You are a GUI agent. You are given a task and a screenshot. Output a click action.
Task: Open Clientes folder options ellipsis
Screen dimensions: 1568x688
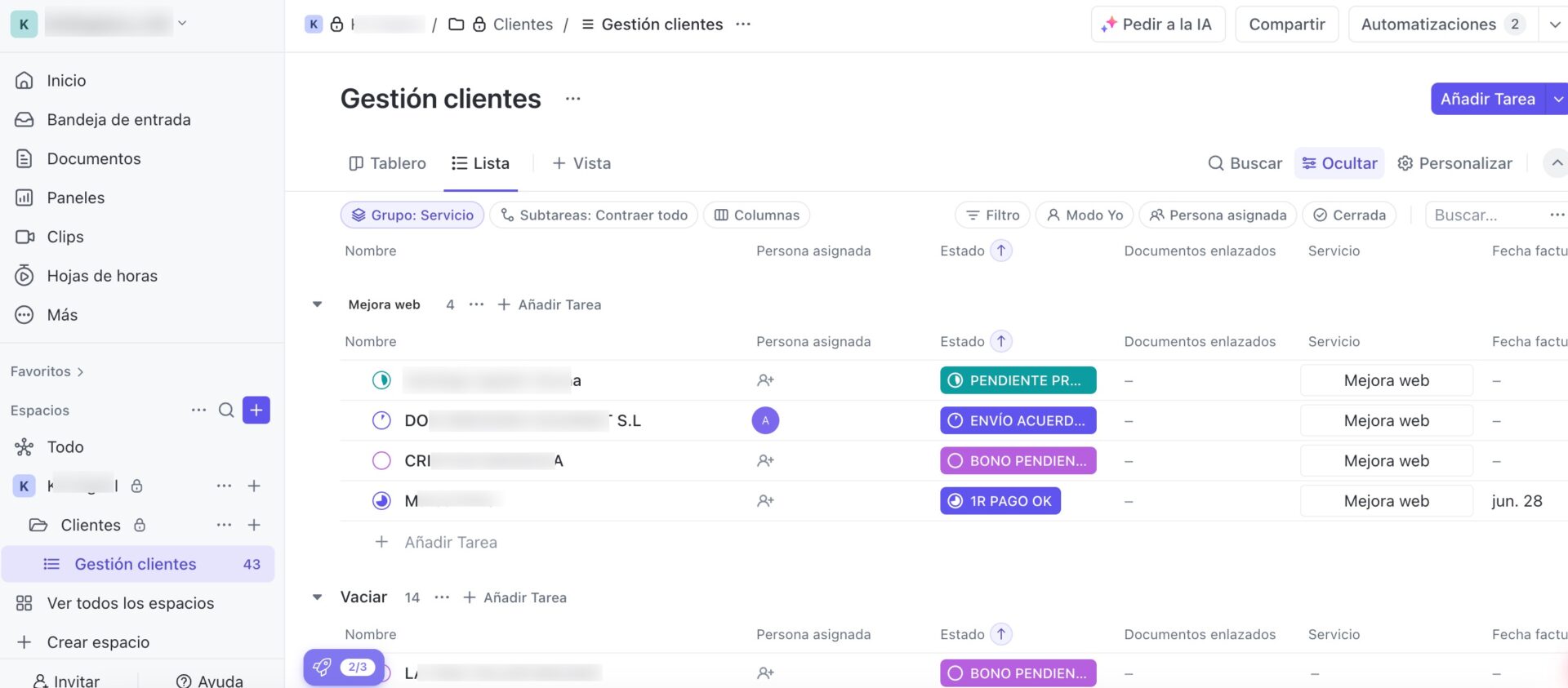(224, 525)
